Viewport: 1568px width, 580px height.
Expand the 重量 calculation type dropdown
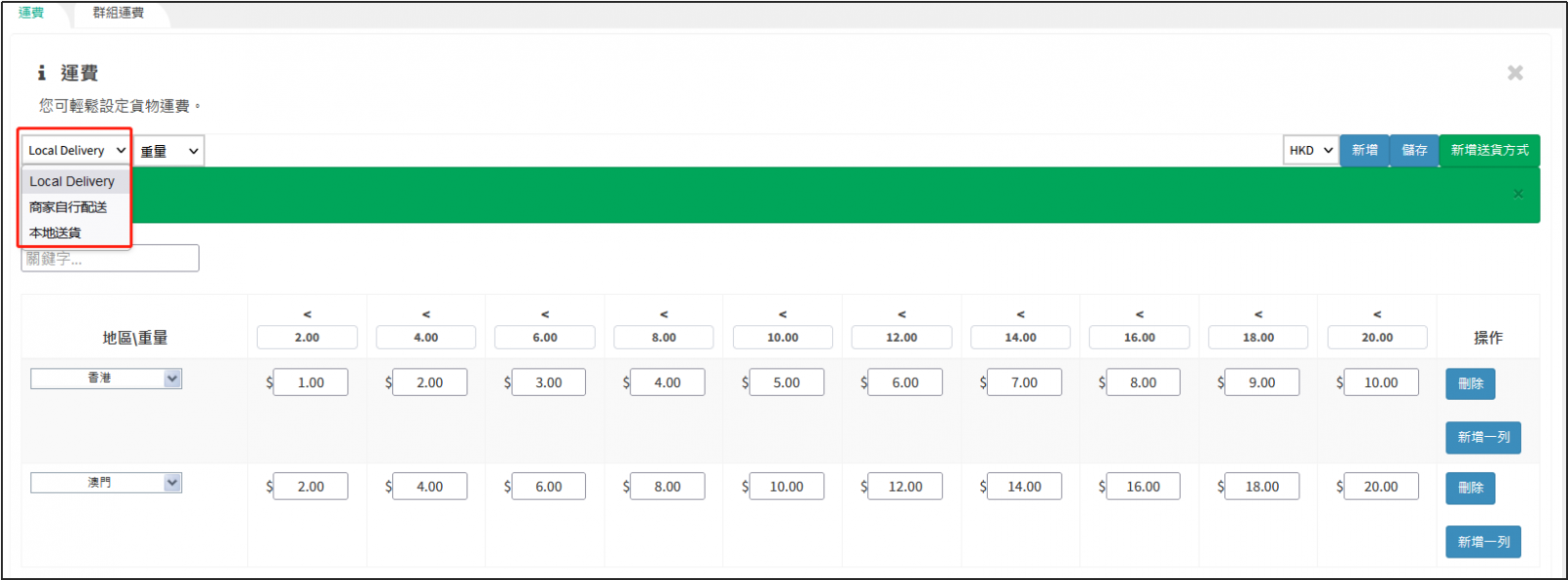click(169, 151)
